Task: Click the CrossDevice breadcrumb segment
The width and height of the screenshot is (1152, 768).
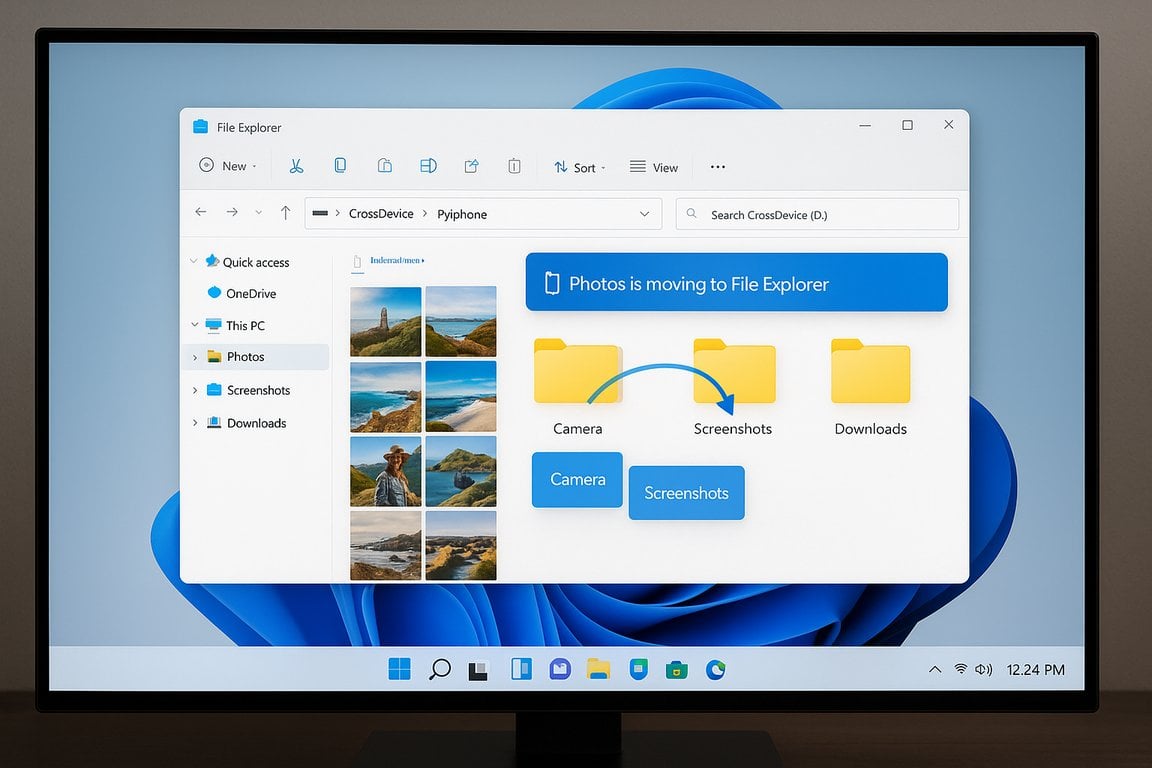Action: click(x=381, y=214)
